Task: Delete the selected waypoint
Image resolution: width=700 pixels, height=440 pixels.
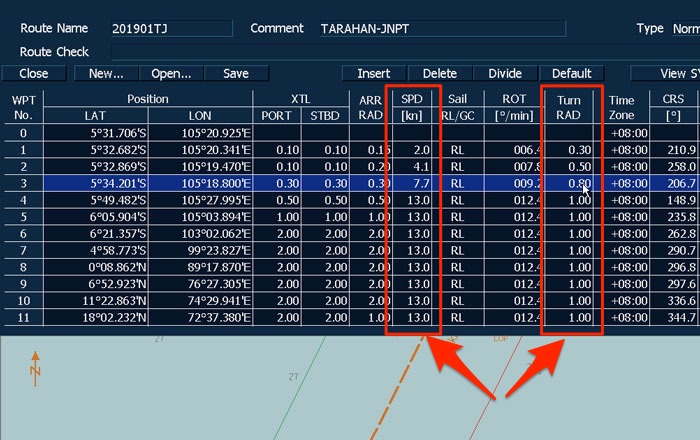Action: point(440,73)
